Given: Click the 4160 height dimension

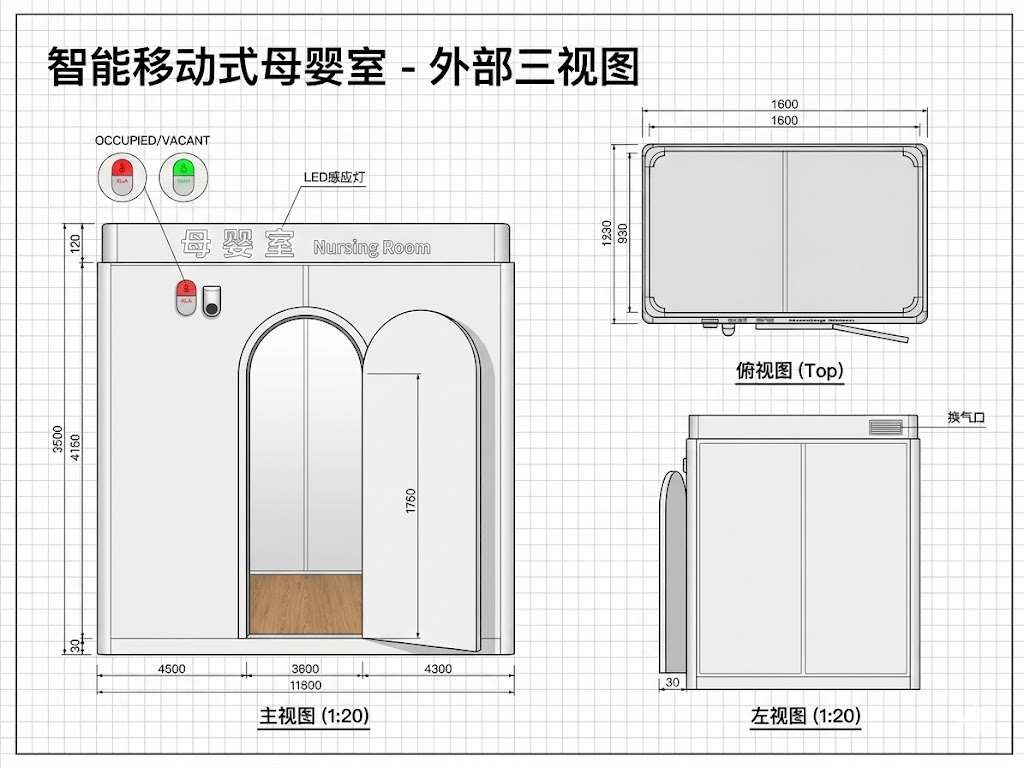Looking at the screenshot, I should [75, 447].
